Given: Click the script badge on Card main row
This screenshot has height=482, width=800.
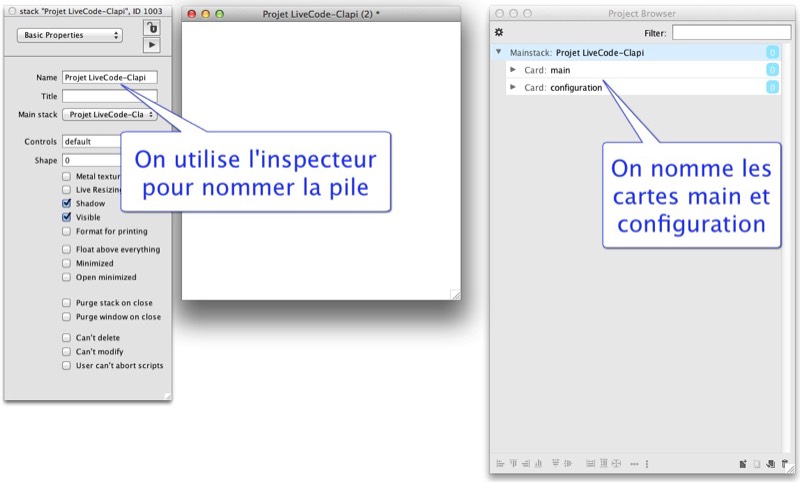Looking at the screenshot, I should point(772,70).
